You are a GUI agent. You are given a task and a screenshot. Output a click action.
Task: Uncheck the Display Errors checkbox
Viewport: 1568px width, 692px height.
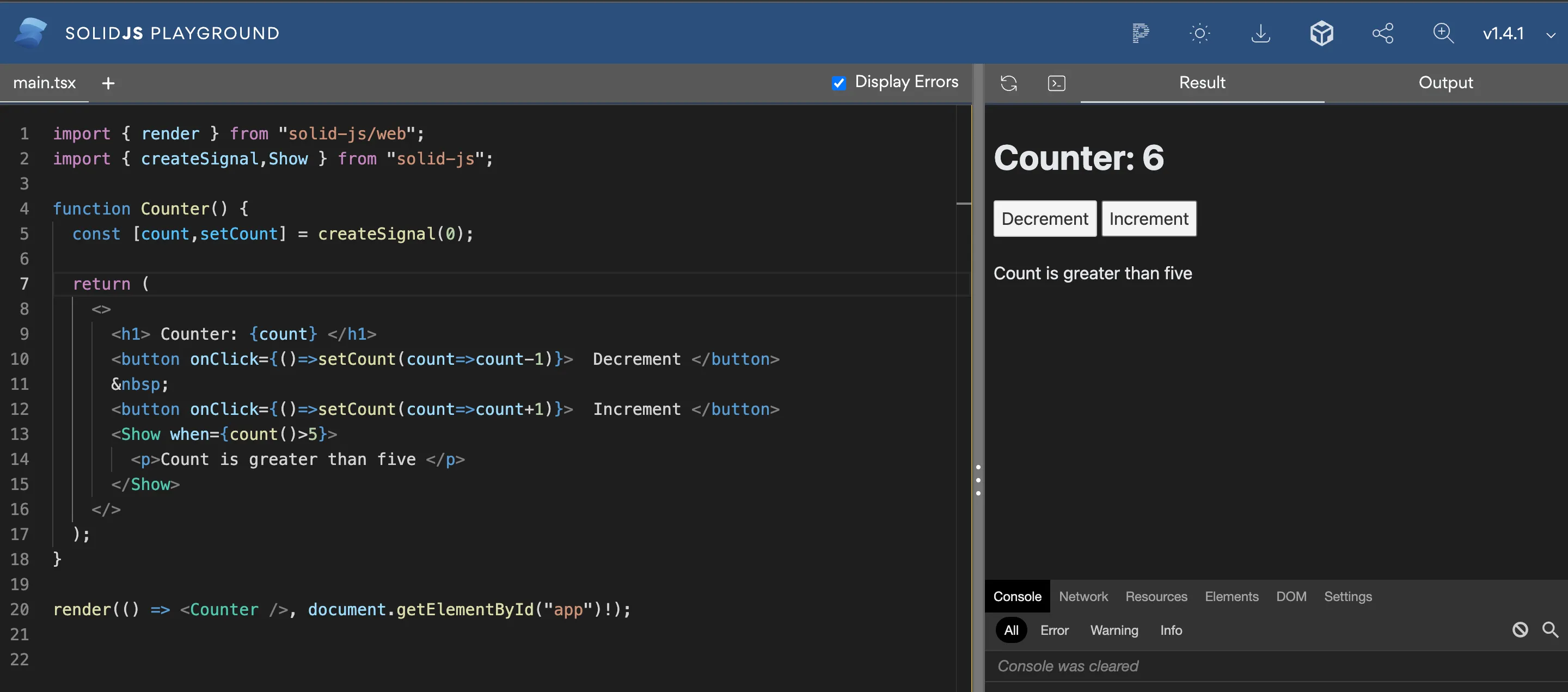click(x=839, y=83)
